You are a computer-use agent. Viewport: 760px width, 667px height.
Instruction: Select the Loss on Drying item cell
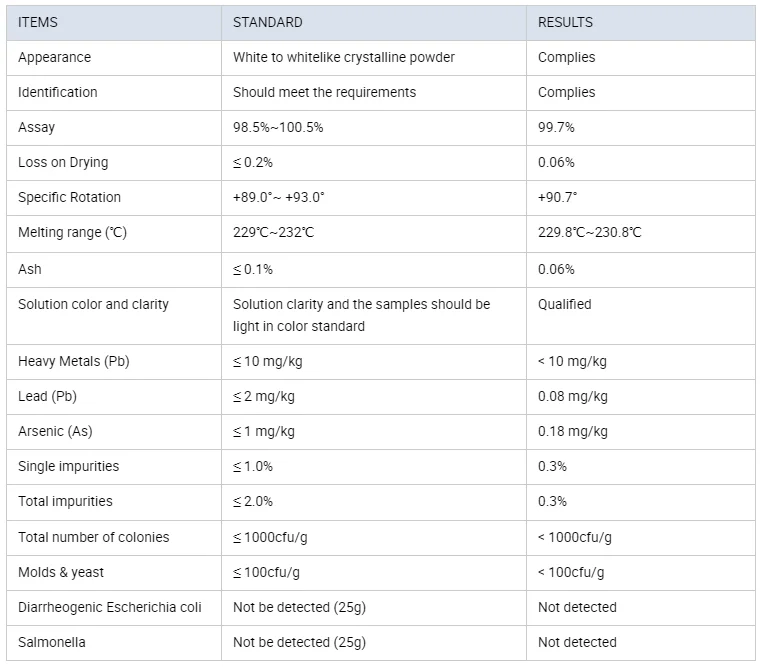point(63,162)
